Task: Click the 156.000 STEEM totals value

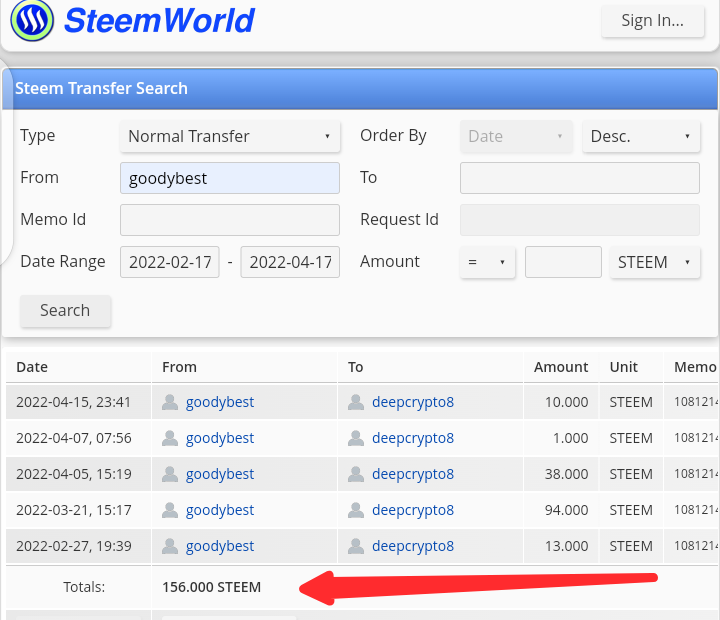Action: [211, 587]
